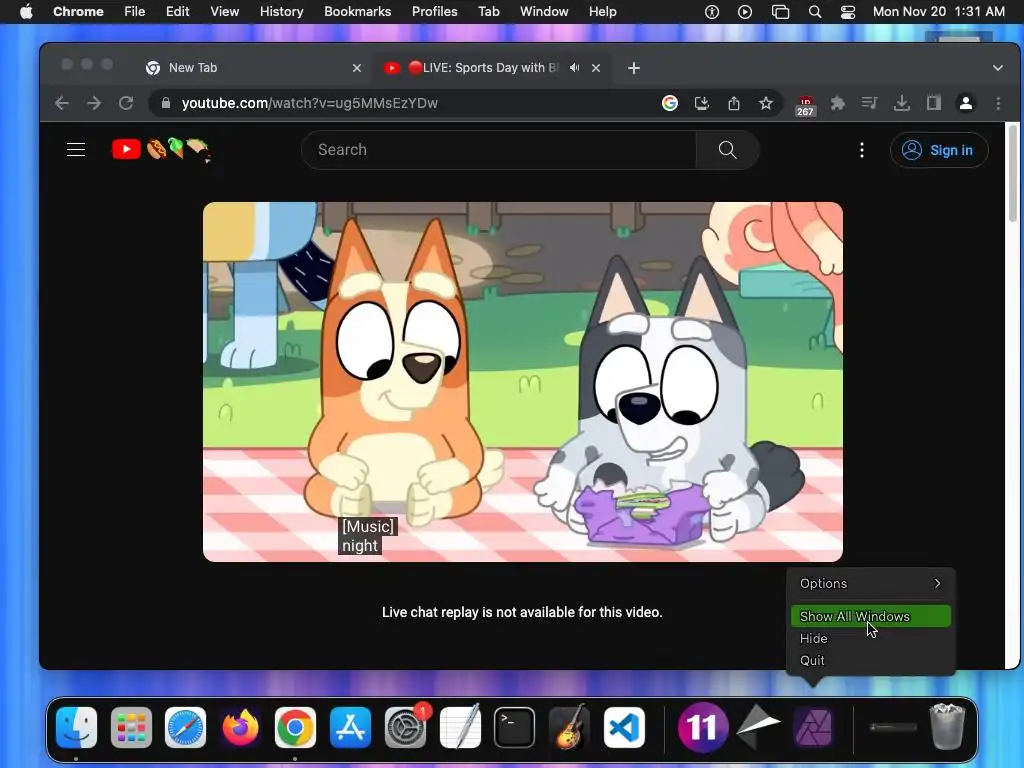The width and height of the screenshot is (1024, 768).
Task: Click the lock icon beside youtube.com
Action: pos(166,103)
